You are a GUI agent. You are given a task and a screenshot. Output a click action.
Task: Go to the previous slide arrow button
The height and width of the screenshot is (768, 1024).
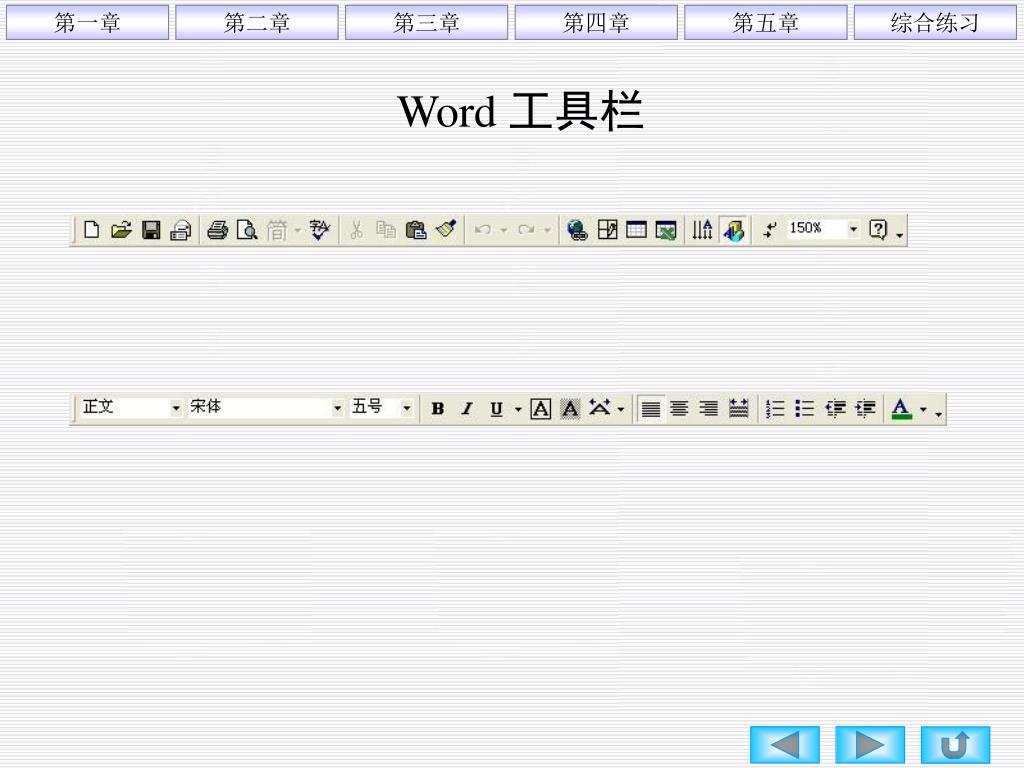coord(784,744)
